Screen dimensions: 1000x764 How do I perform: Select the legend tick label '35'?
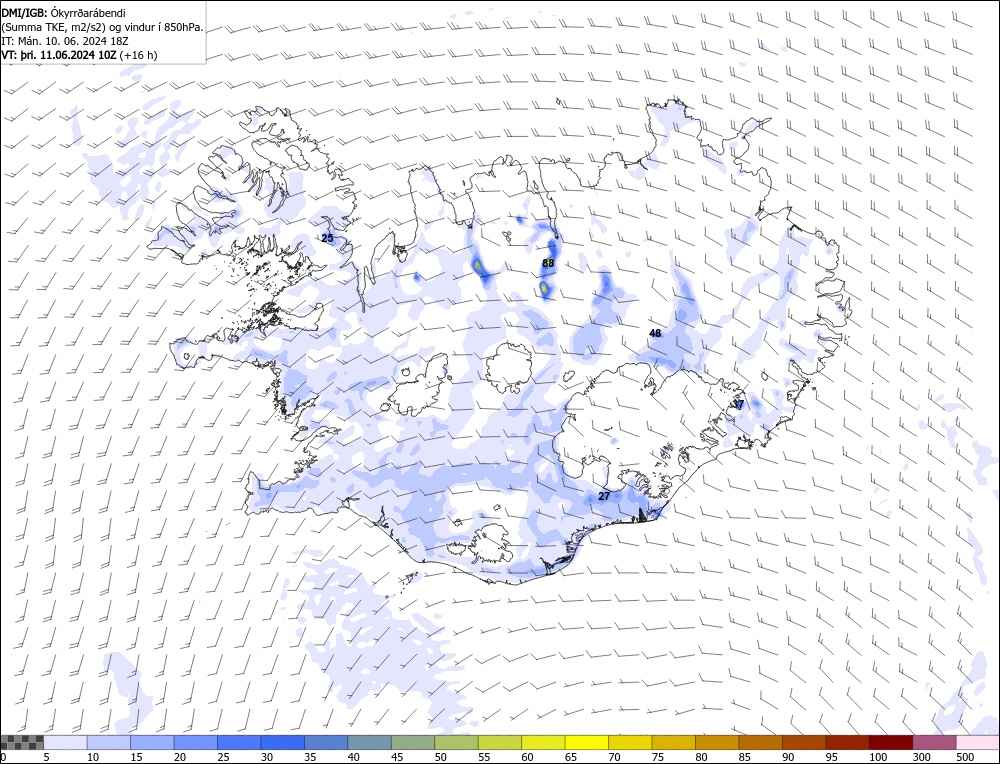[311, 757]
